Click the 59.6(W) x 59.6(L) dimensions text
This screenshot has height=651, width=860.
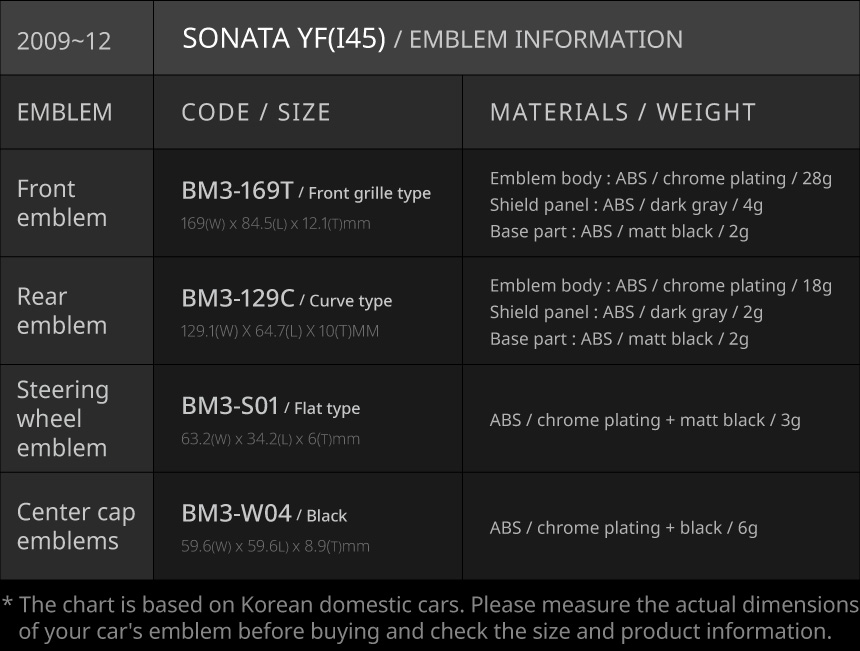[275, 546]
